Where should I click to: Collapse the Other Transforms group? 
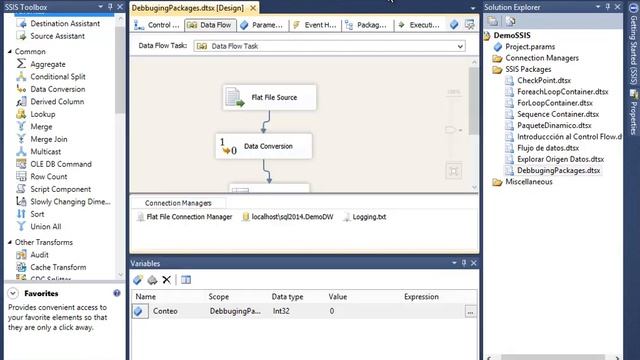tap(10, 242)
